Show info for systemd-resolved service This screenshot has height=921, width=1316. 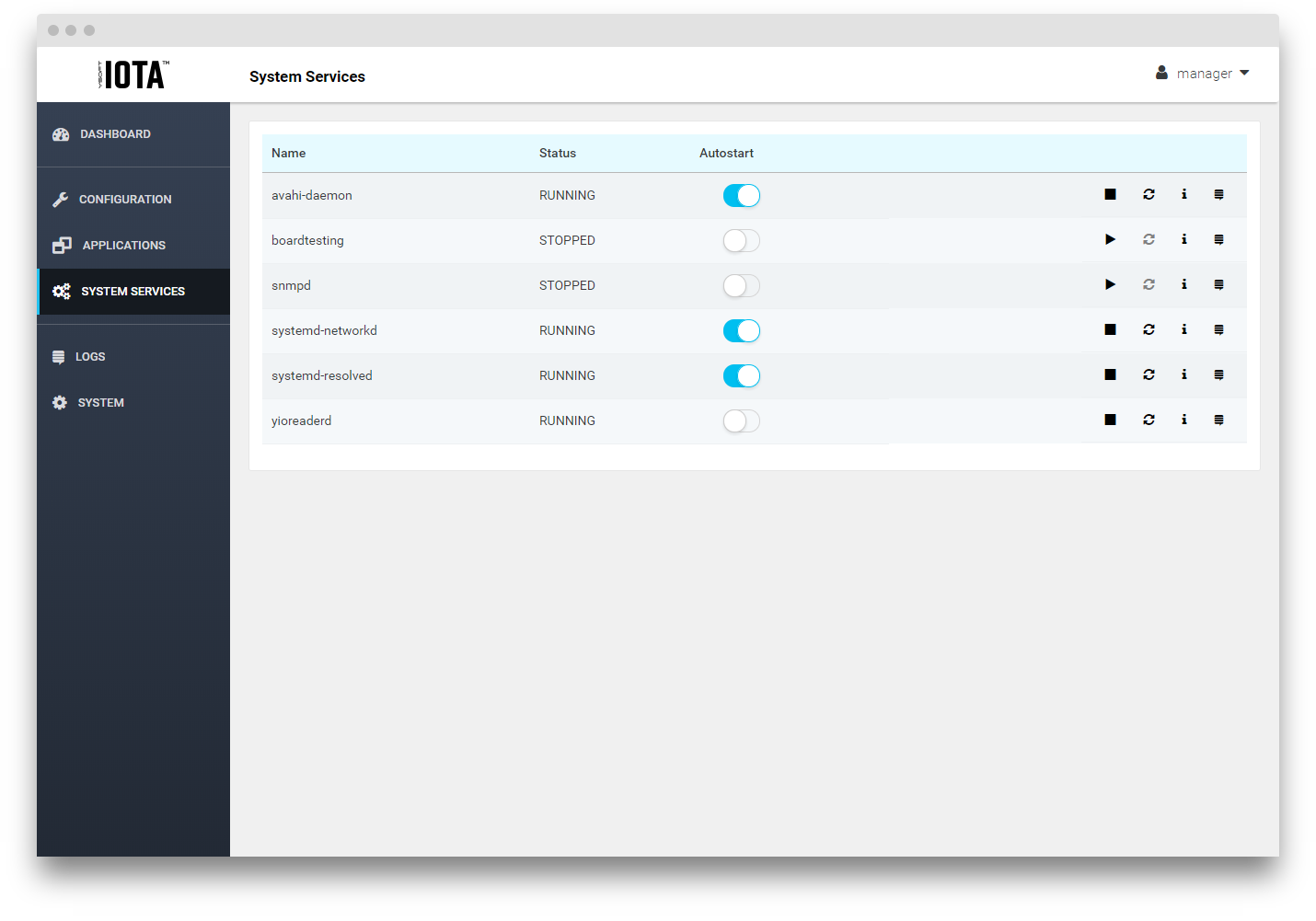(1184, 374)
